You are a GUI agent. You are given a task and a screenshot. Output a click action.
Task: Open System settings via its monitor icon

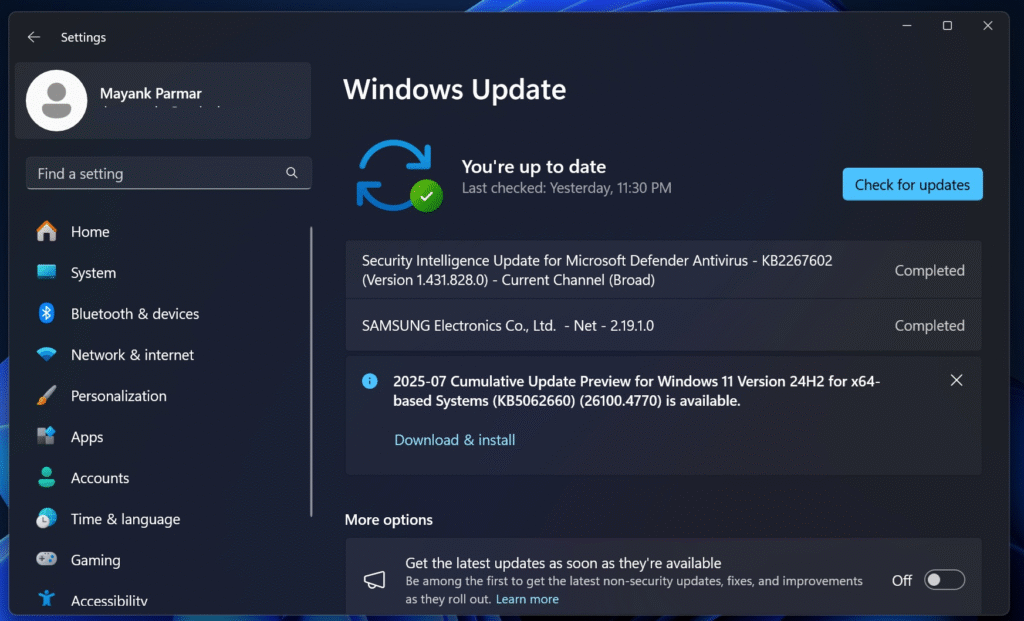[x=47, y=272]
